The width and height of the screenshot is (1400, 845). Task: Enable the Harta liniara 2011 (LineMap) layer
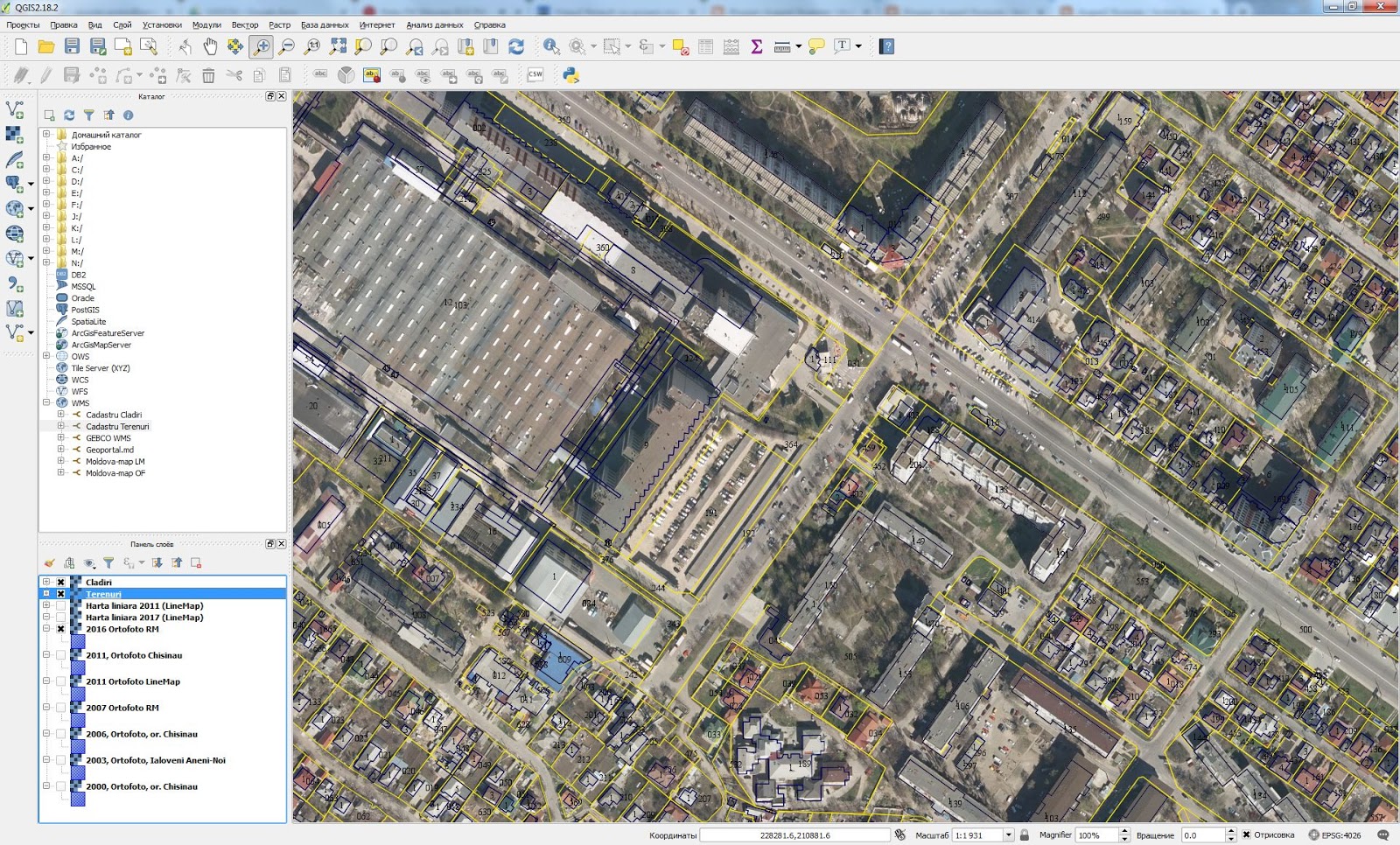[x=60, y=605]
